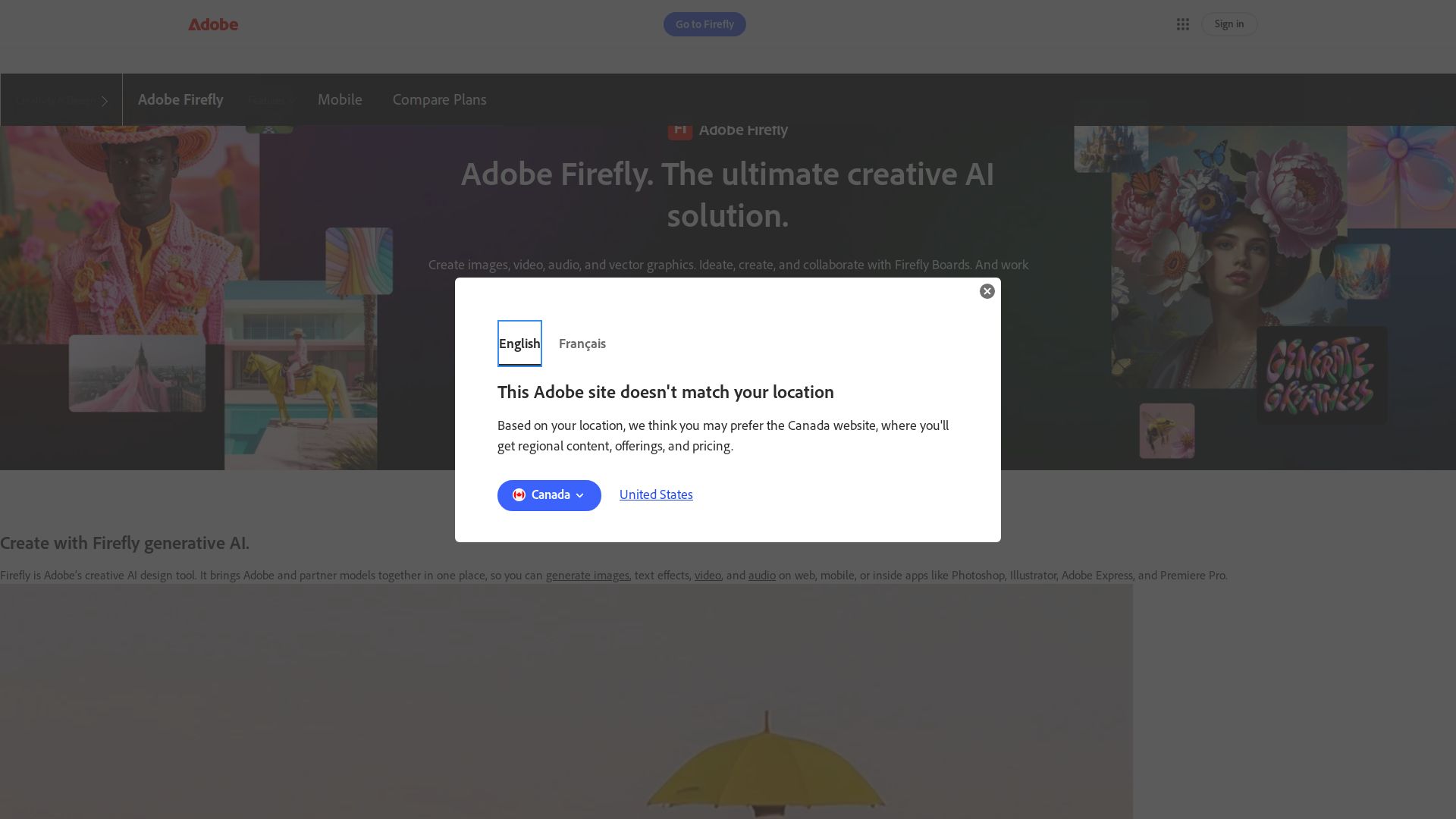Open the Mobile navigation item
The width and height of the screenshot is (1456, 819).
(x=339, y=99)
